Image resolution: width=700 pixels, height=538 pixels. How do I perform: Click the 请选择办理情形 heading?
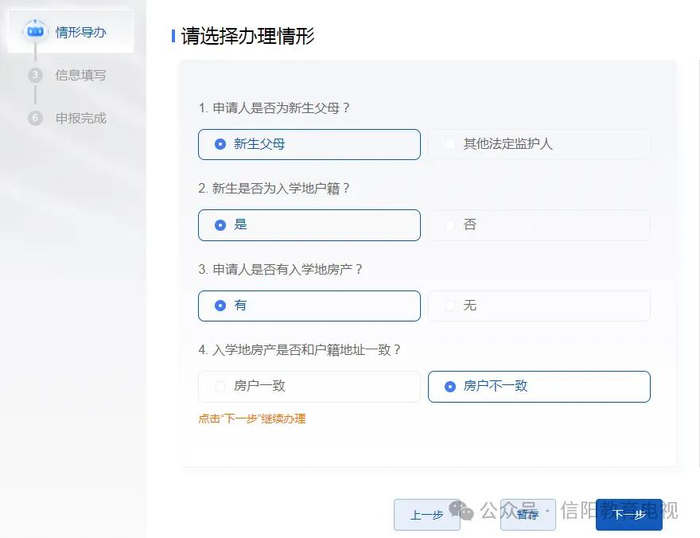click(248, 37)
